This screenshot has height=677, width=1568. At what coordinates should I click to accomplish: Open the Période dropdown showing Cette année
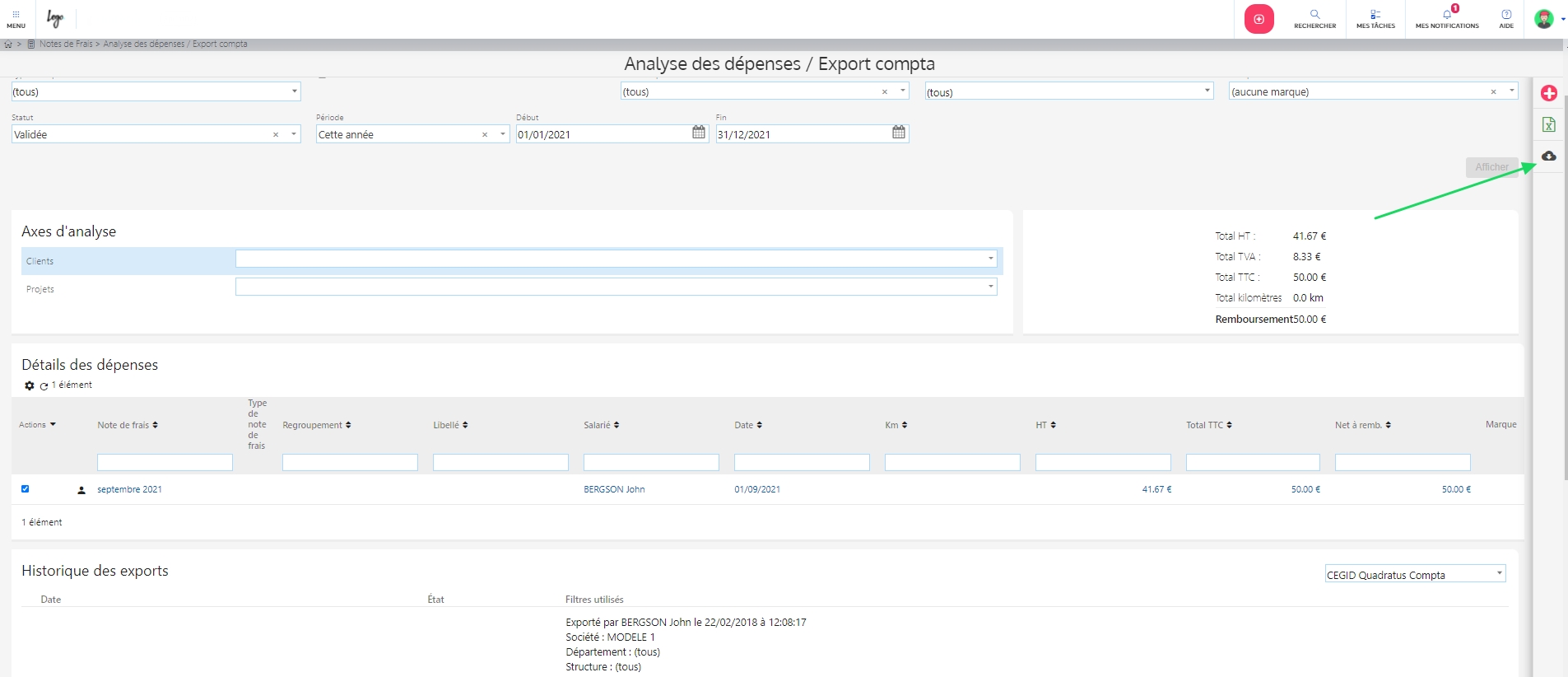[502, 134]
